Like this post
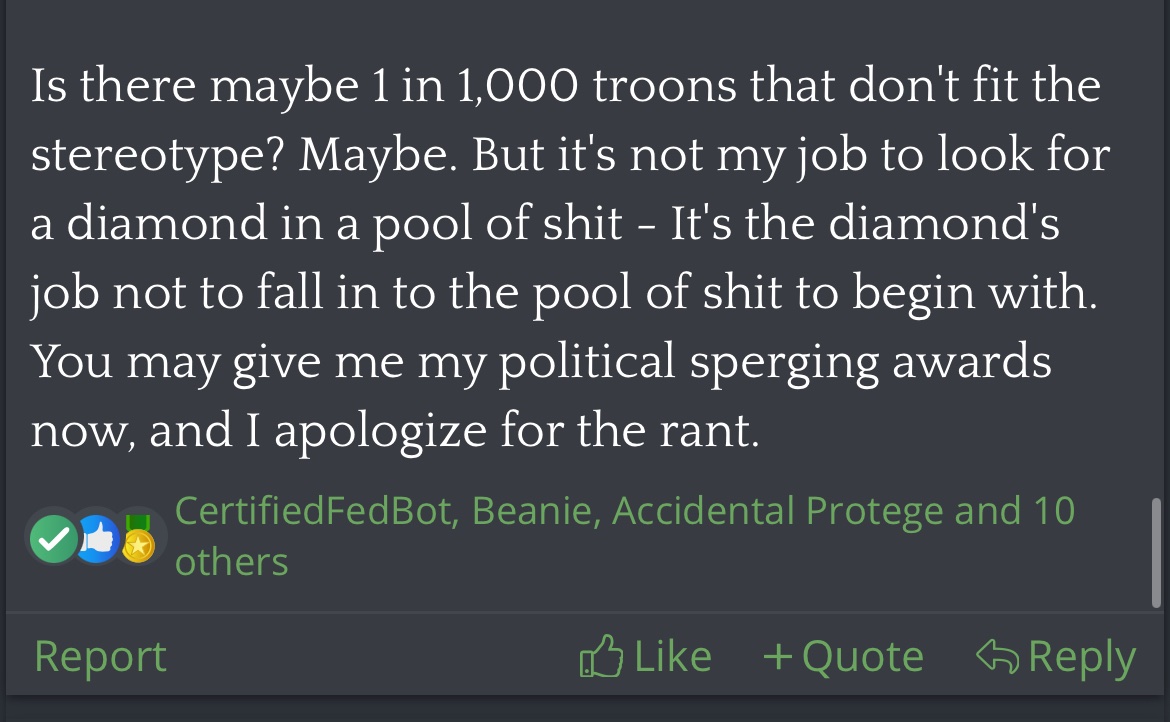Image resolution: width=1170 pixels, height=722 pixels. point(646,657)
